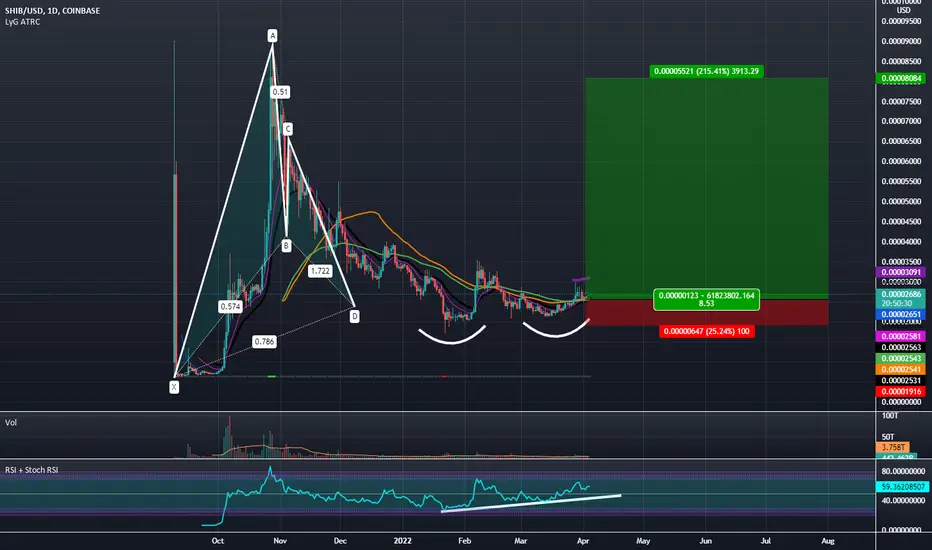Click pattern point label C
The width and height of the screenshot is (932, 550).
tap(288, 129)
